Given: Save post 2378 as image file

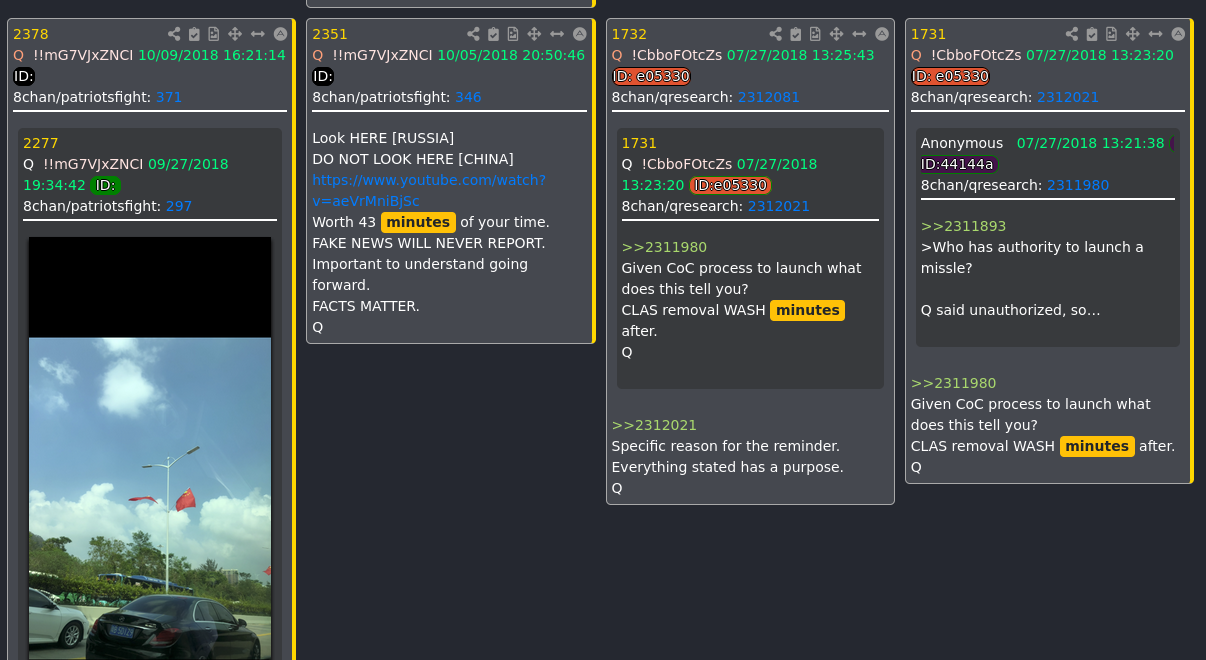Looking at the screenshot, I should 213,34.
